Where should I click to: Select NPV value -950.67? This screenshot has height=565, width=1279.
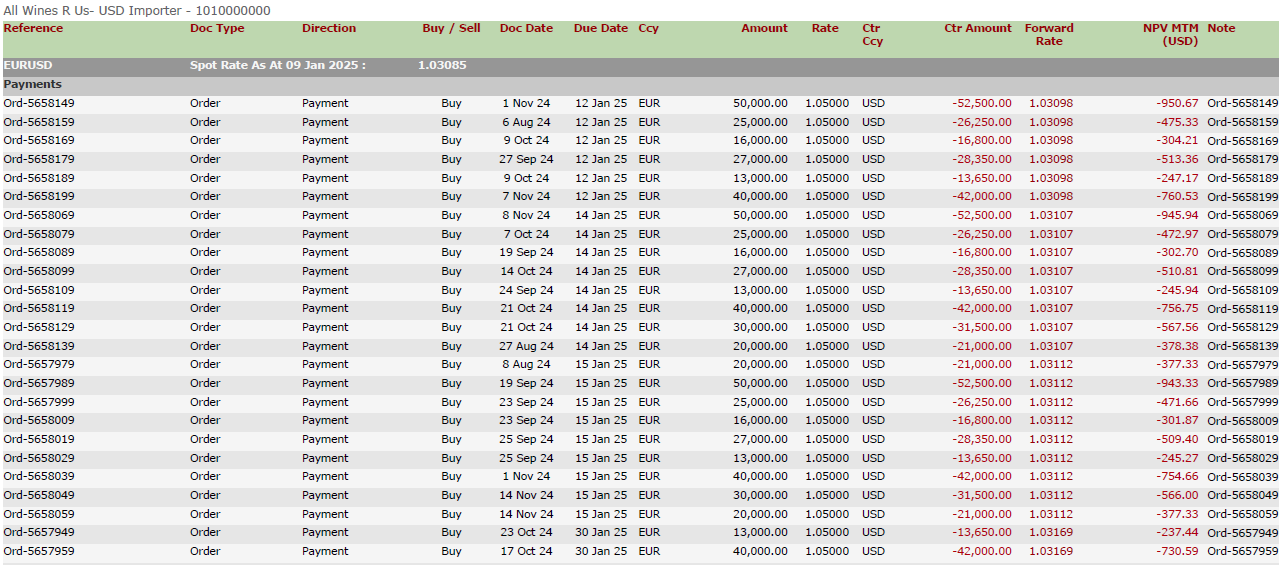1177,103
